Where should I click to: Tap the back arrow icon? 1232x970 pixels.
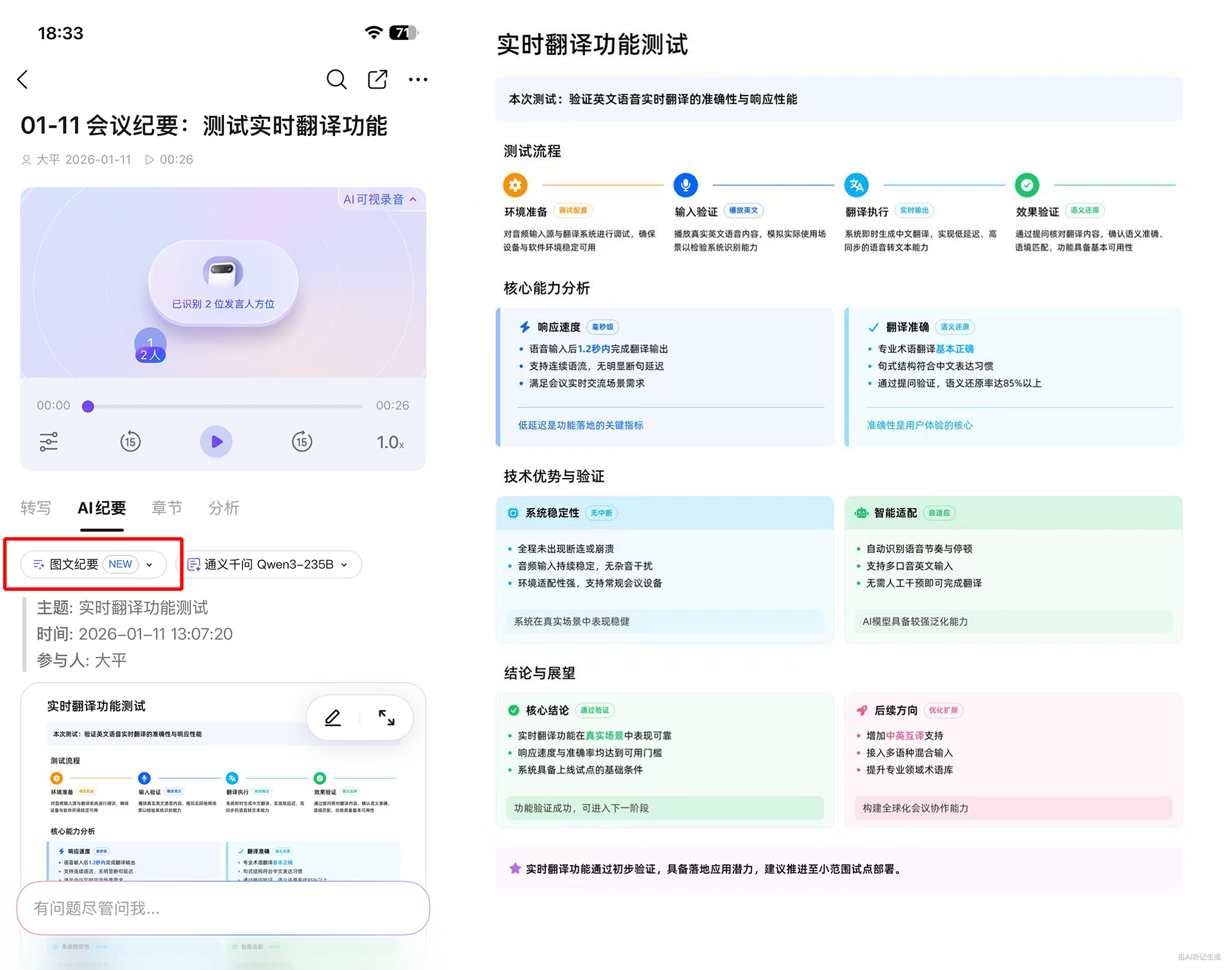pyautogui.click(x=23, y=80)
